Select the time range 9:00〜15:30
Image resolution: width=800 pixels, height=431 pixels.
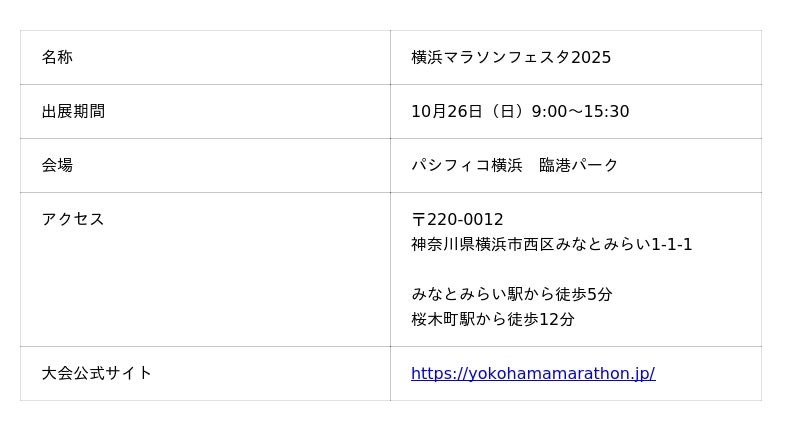coord(580,112)
